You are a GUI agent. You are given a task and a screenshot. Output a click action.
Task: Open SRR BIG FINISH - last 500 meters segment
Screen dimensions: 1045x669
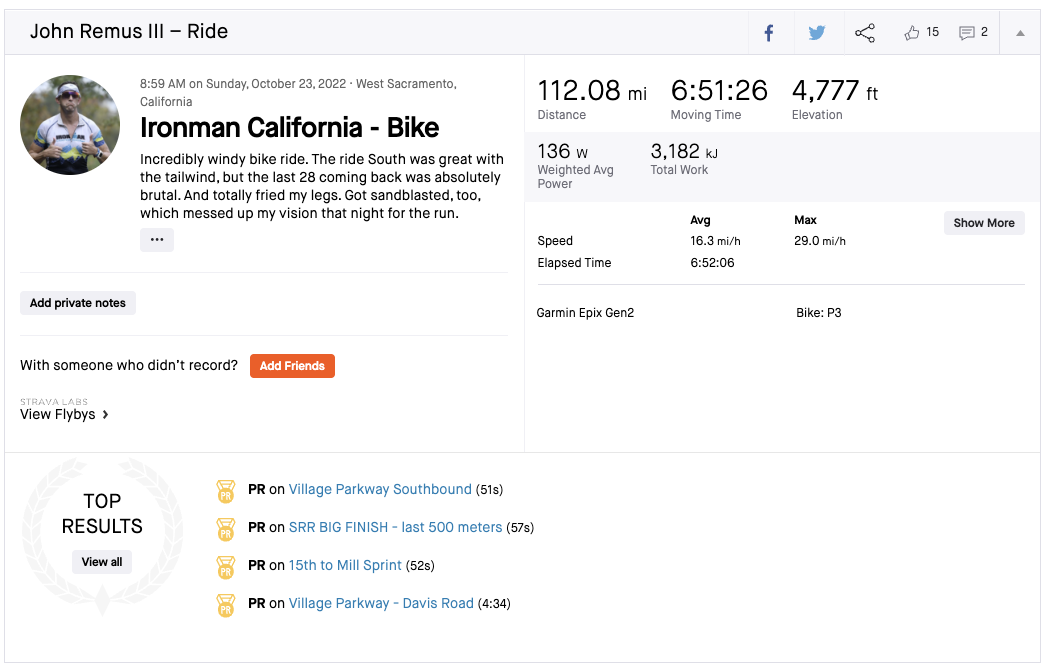pyautogui.click(x=395, y=528)
